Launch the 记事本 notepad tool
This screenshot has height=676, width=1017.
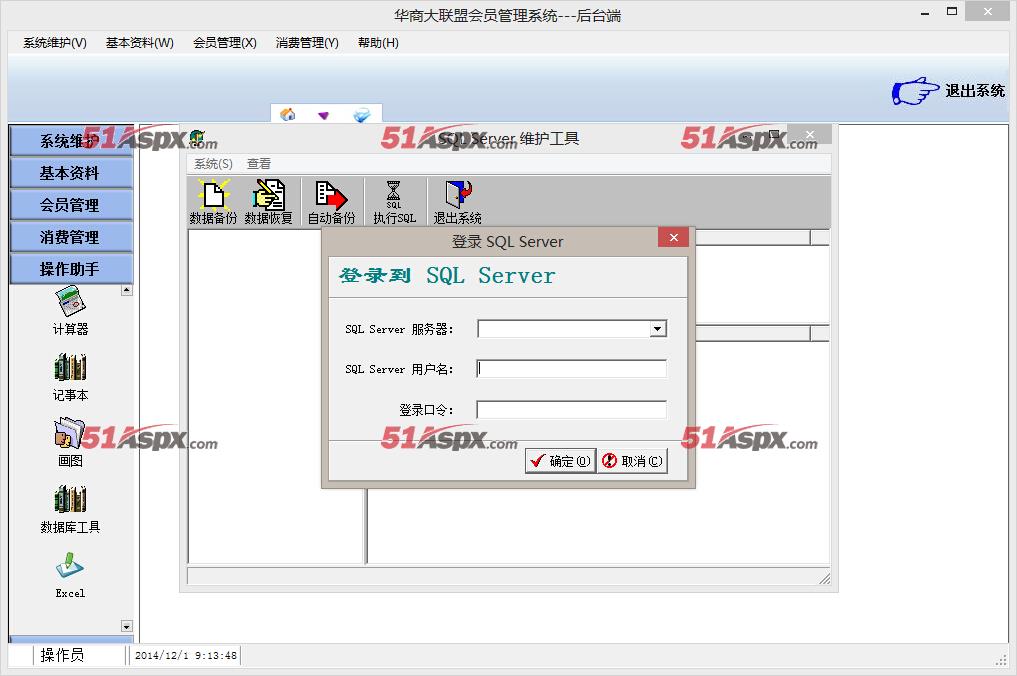[70, 378]
